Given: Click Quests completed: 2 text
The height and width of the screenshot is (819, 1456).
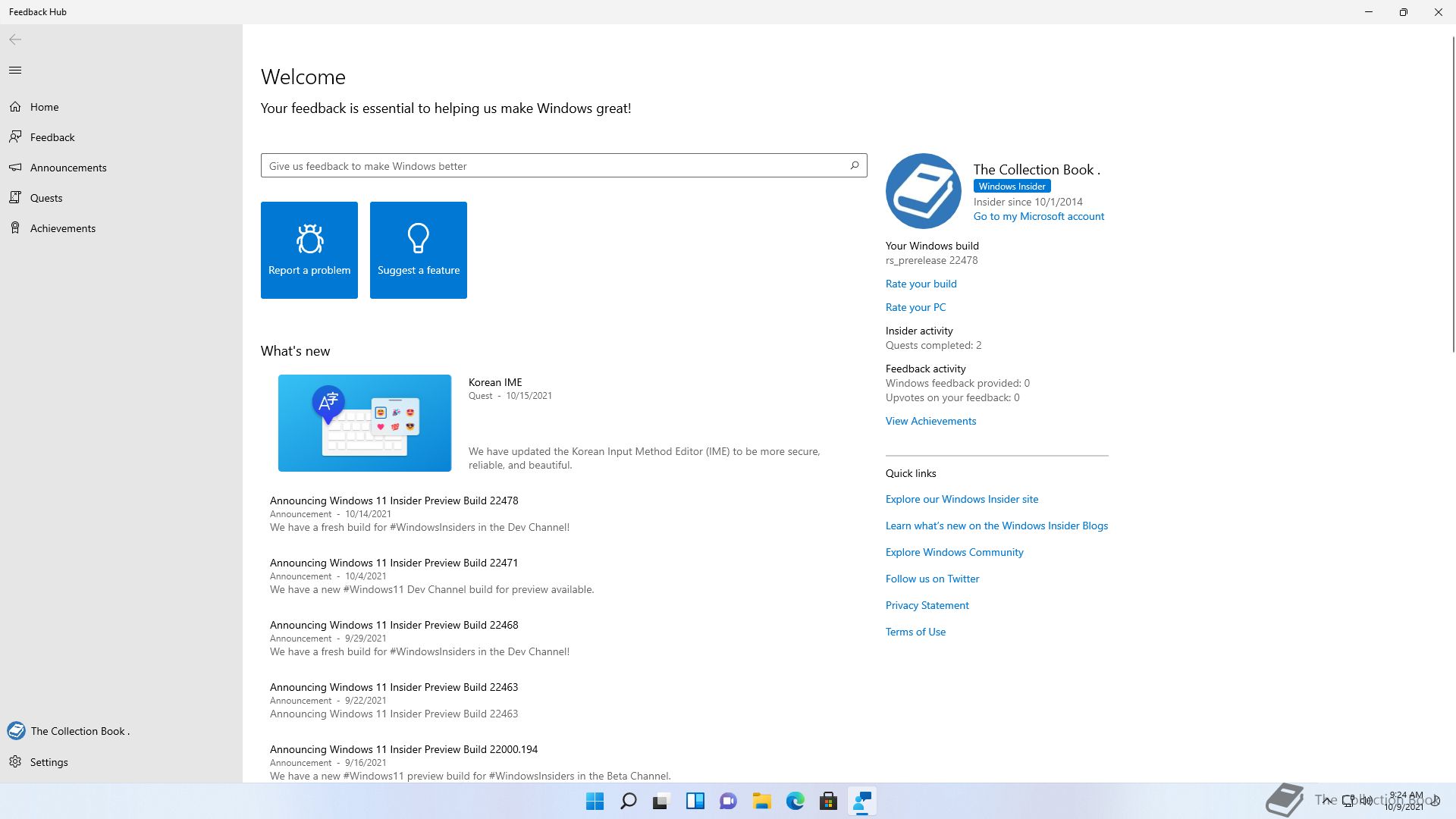Looking at the screenshot, I should [934, 345].
